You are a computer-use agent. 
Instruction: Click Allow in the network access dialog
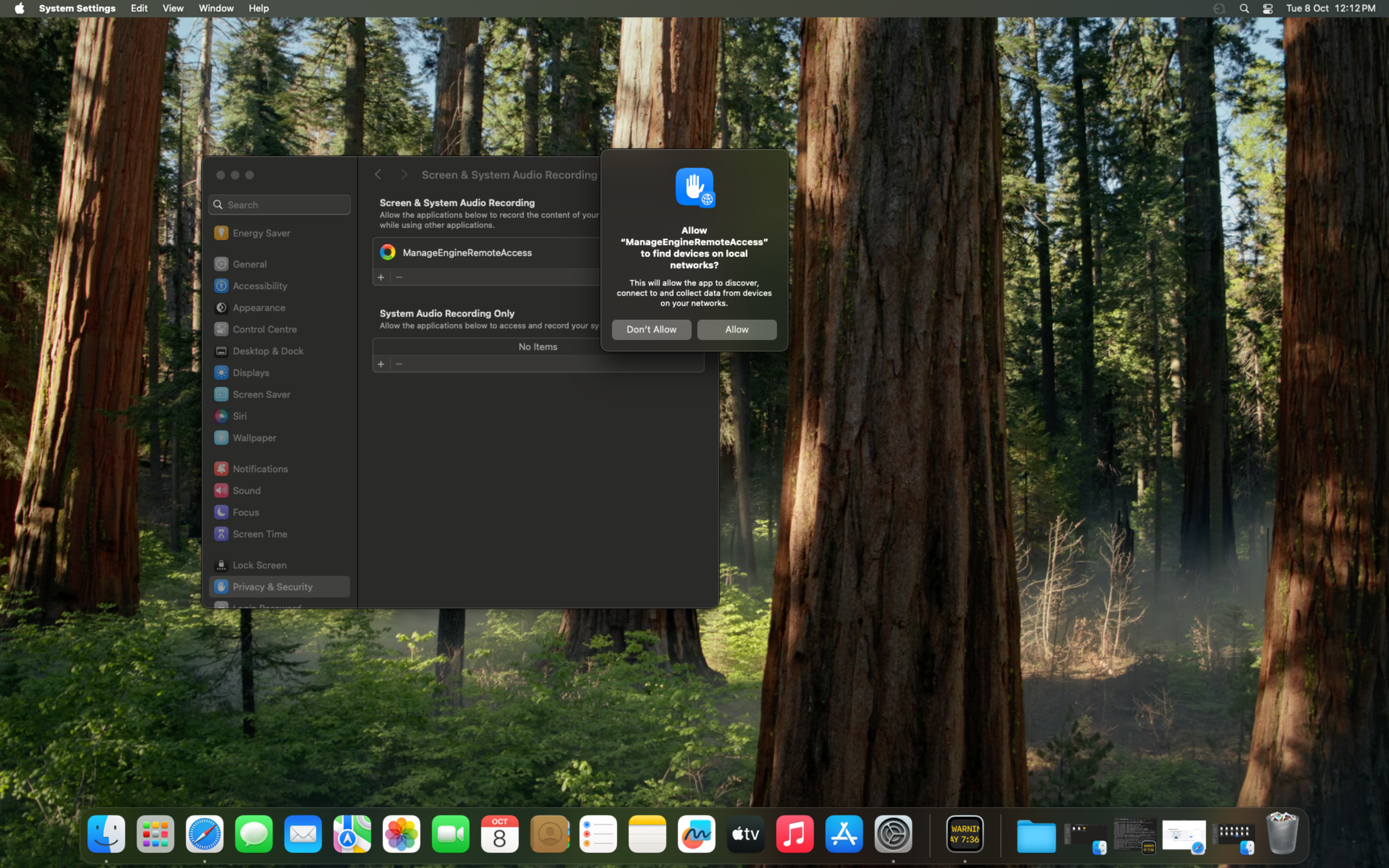coord(736,329)
